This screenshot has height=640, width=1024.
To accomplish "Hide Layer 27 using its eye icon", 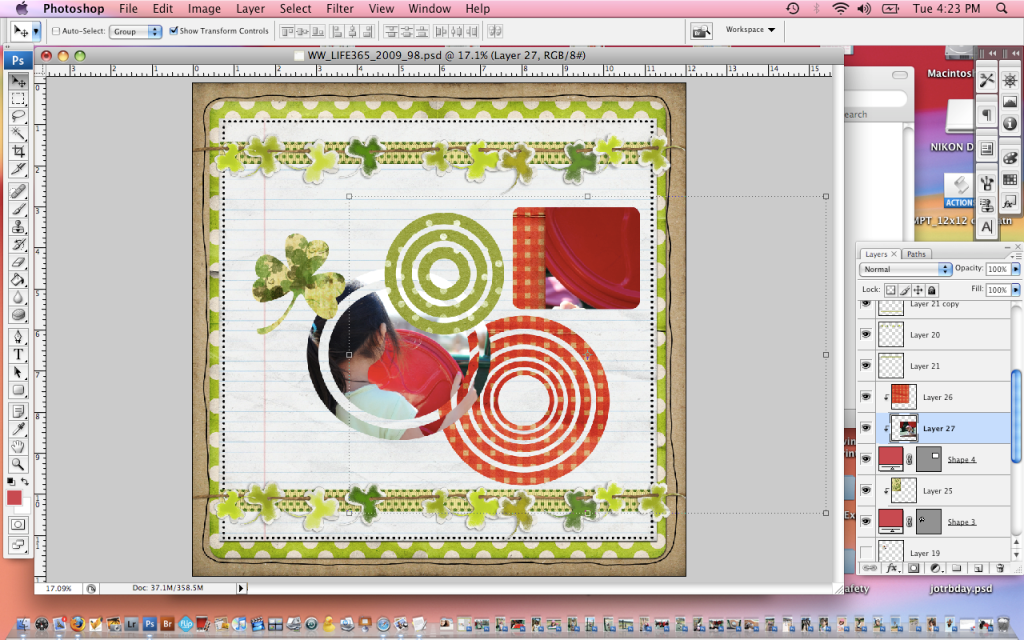I will [x=866, y=428].
